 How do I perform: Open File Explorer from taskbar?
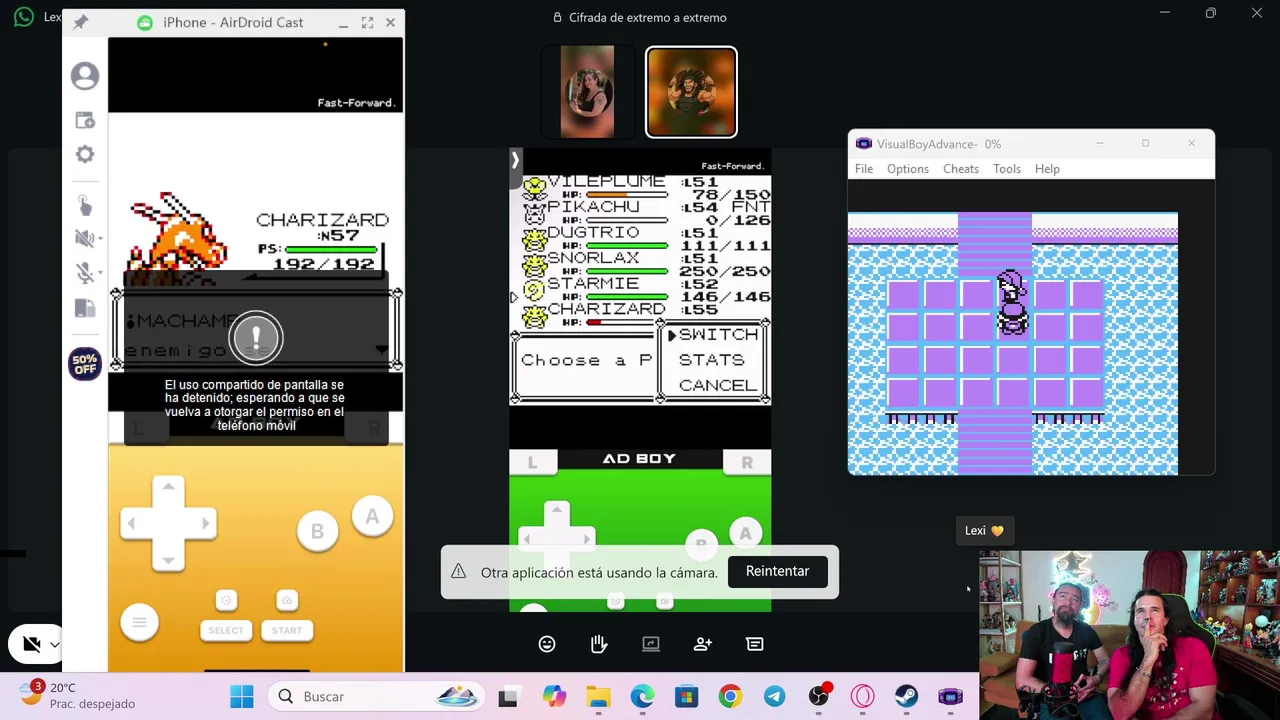tap(598, 696)
